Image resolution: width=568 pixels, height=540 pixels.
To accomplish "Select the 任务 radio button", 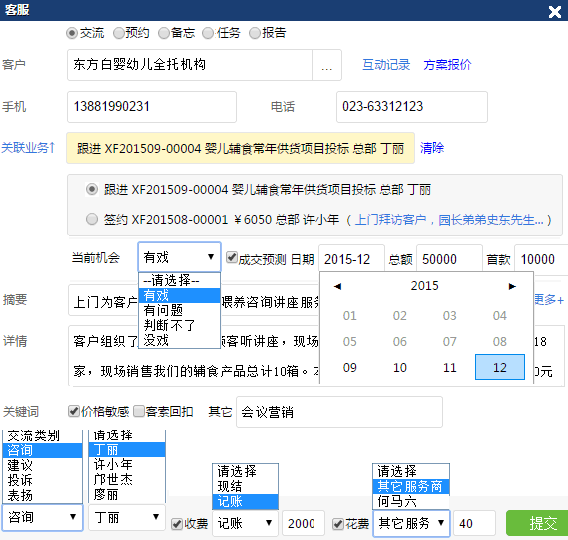I will (208, 33).
